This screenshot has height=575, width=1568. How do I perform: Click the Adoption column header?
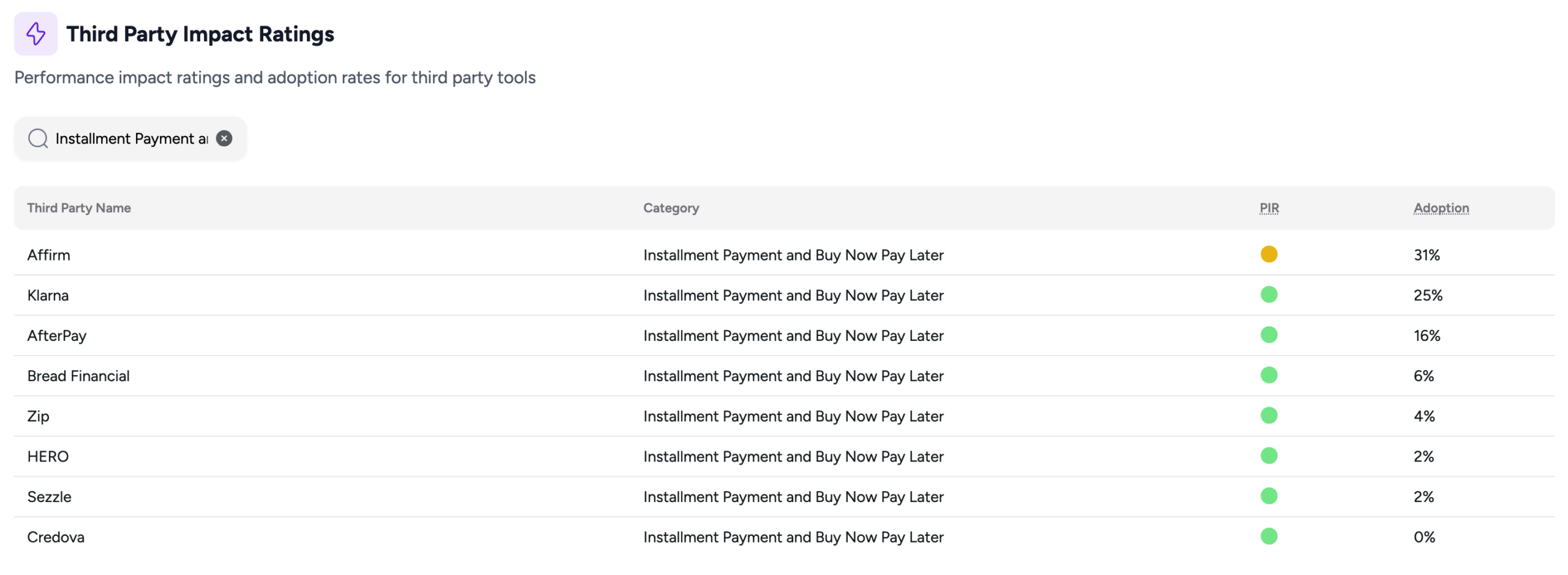tap(1441, 208)
